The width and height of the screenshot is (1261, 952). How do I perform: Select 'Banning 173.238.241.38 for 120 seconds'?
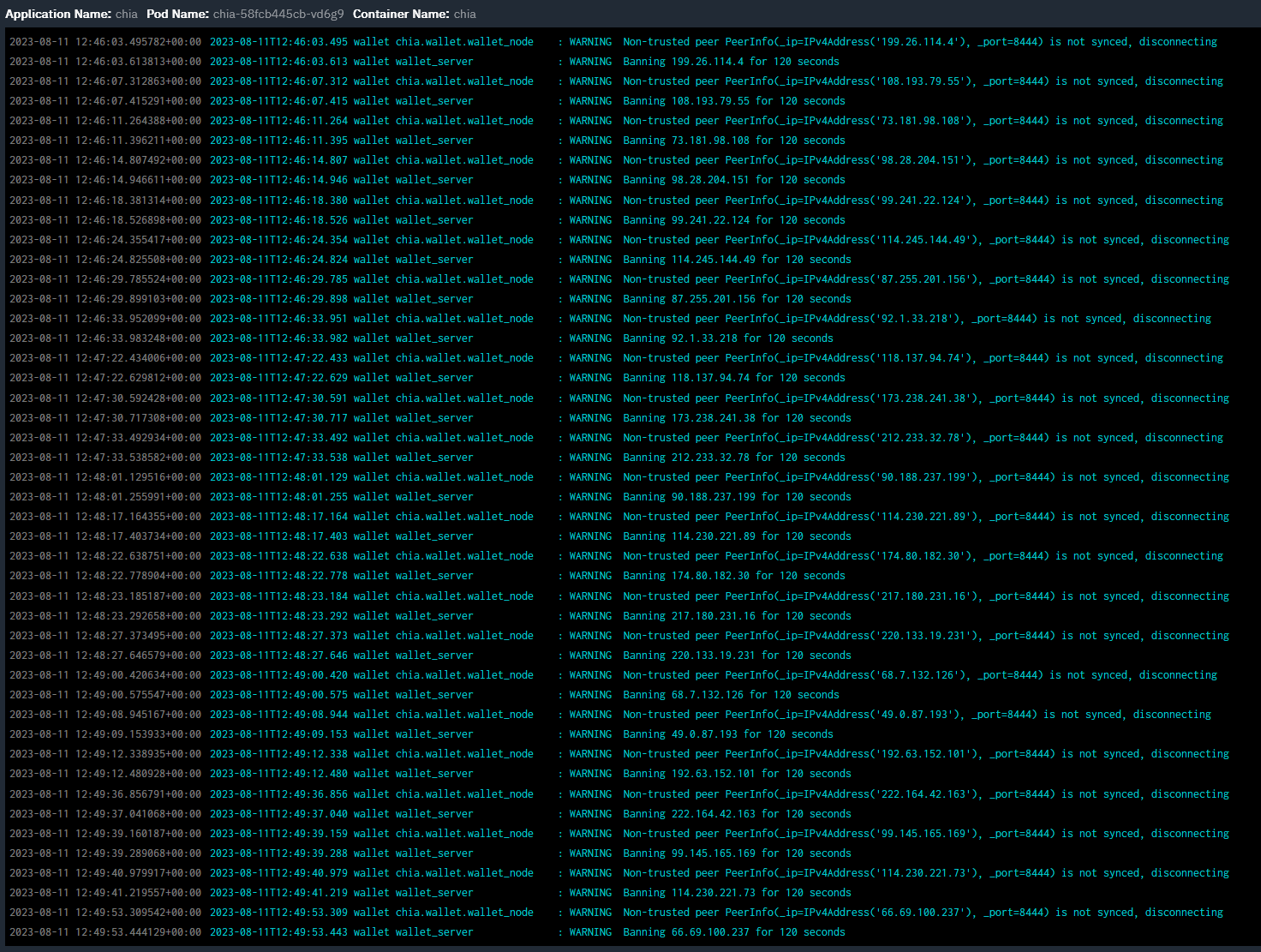pyautogui.click(x=737, y=418)
